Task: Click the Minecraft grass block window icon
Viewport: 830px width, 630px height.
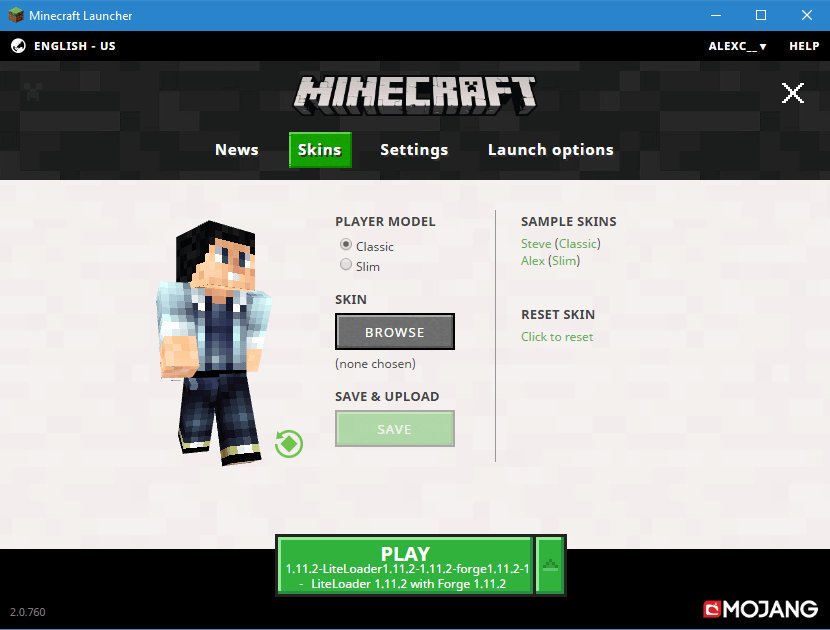Action: click(15, 15)
